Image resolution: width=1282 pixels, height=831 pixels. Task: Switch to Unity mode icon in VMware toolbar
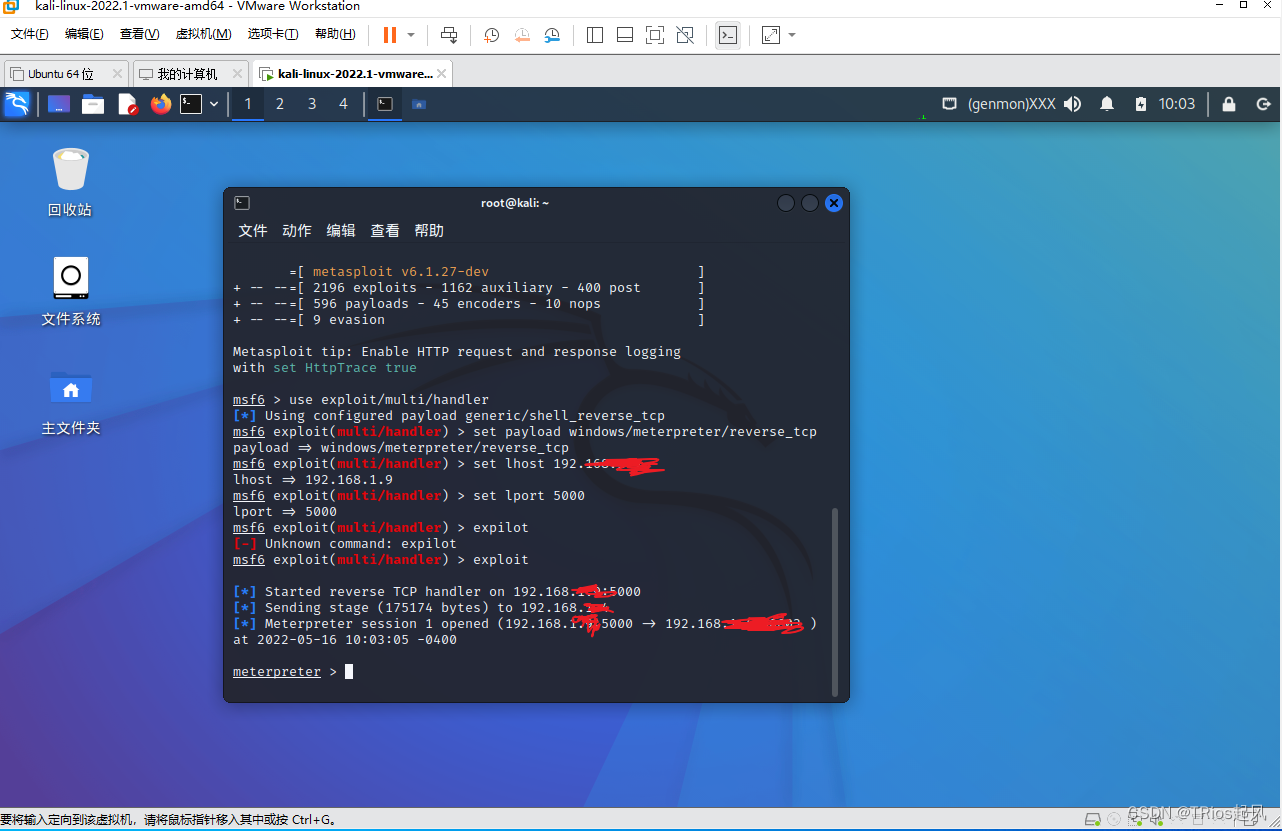point(685,35)
